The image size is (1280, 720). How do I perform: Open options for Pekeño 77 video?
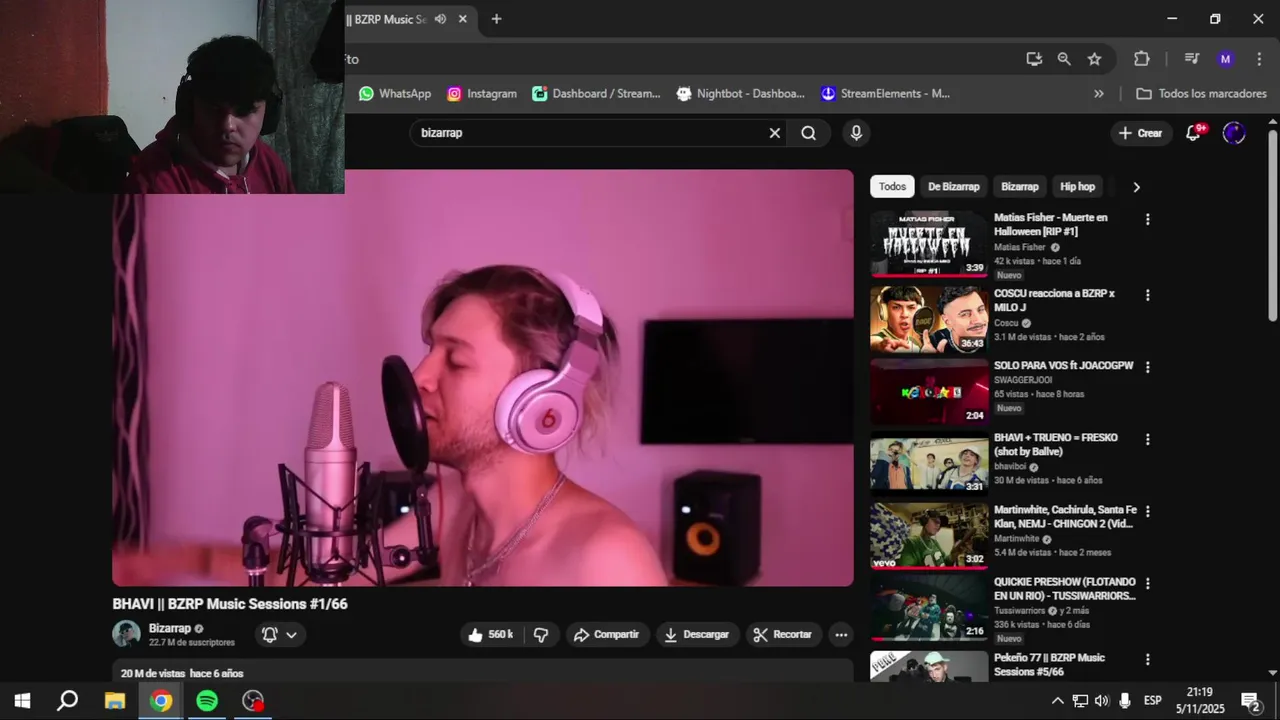(x=1147, y=659)
